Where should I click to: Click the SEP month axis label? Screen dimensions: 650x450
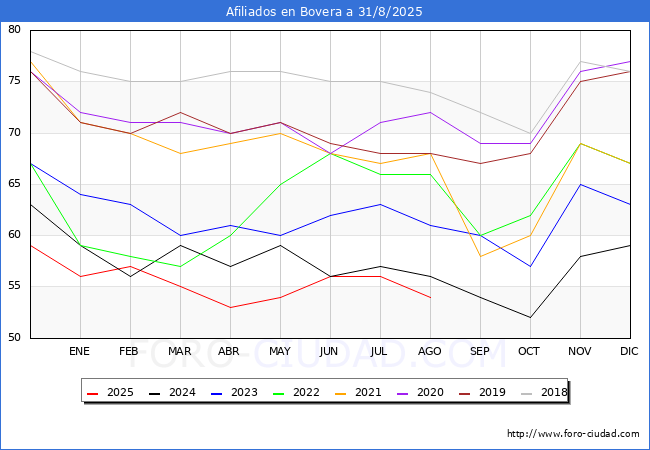(x=480, y=351)
